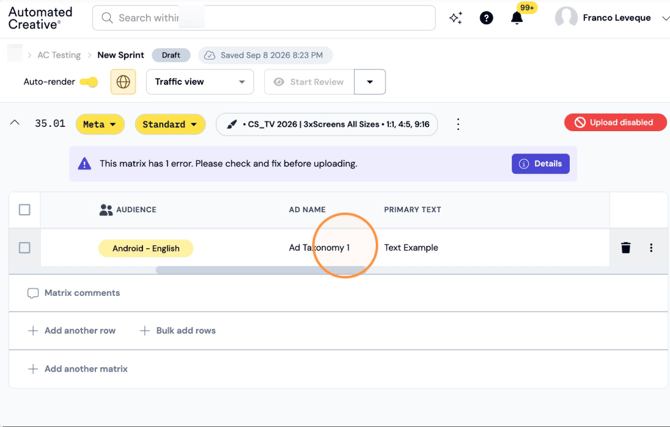Click the Text Example cell

coord(411,248)
